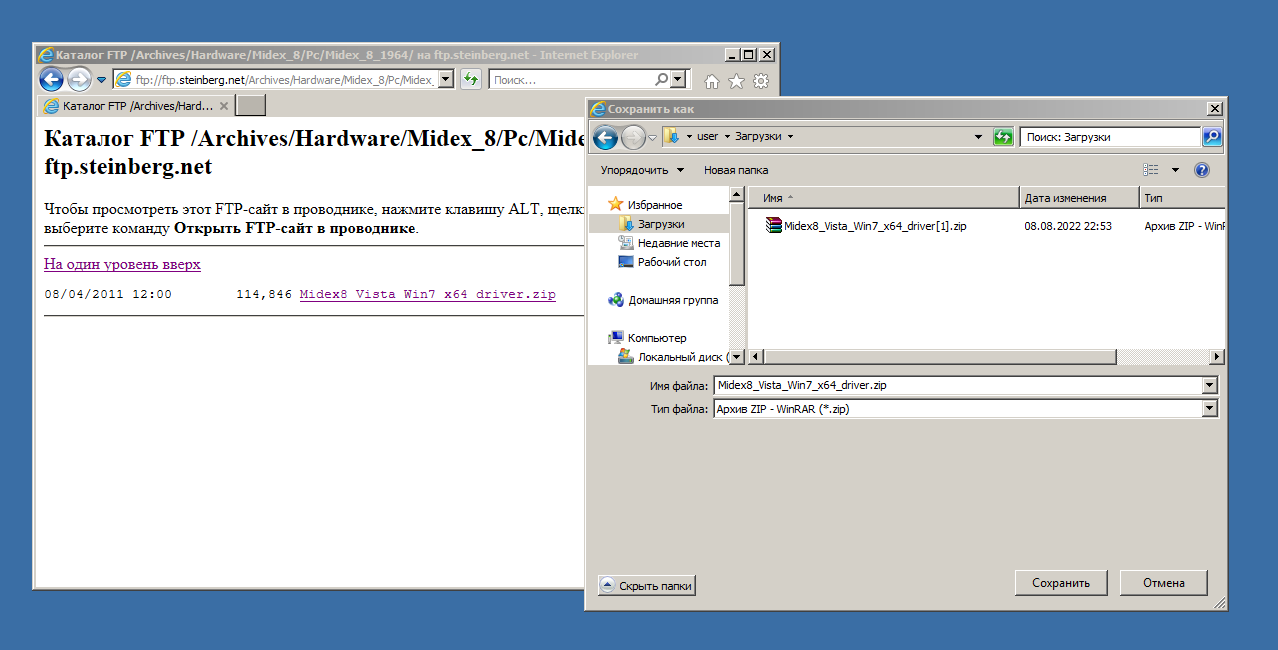Screen dimensions: 1278x650
Task: Expand address bar autocomplete dropdown
Action: pyautogui.click(x=446, y=80)
